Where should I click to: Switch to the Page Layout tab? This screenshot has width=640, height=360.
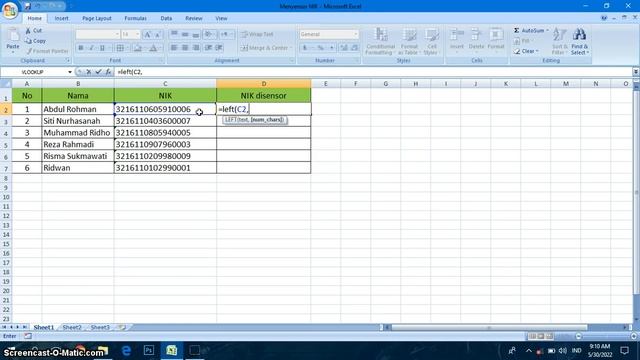[97, 18]
